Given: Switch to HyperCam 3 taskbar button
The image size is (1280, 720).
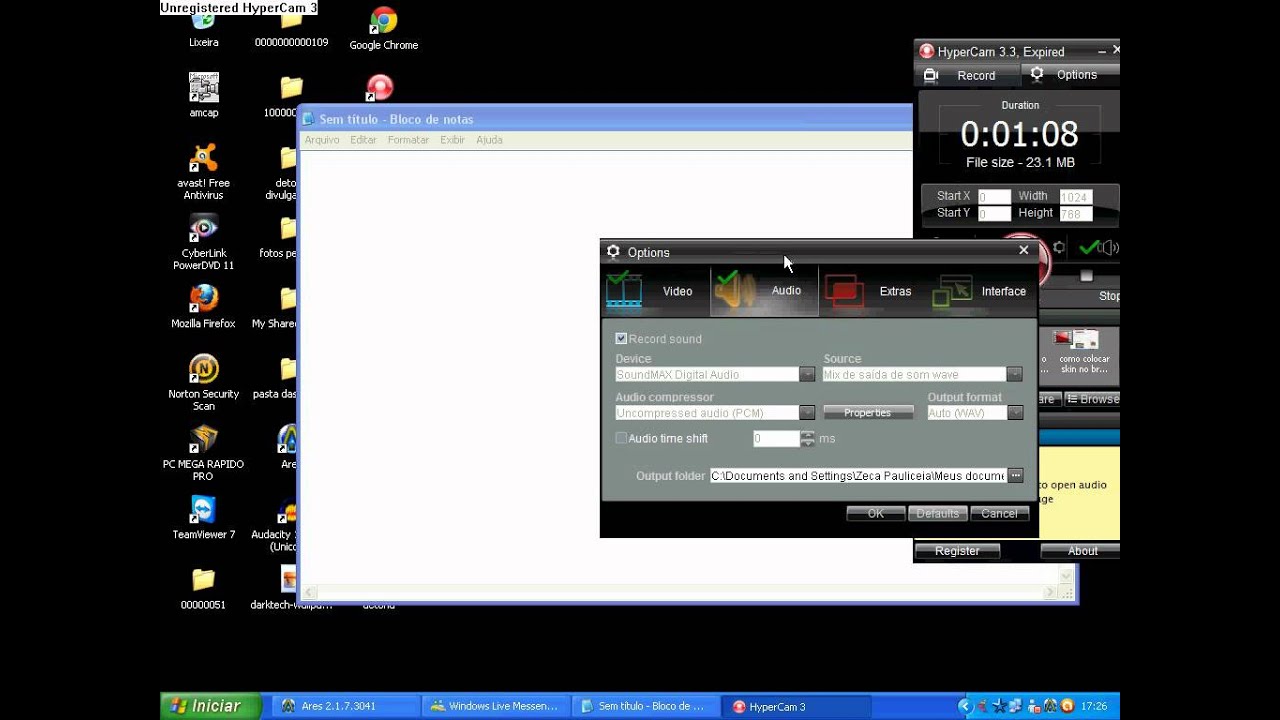Looking at the screenshot, I should pos(798,706).
